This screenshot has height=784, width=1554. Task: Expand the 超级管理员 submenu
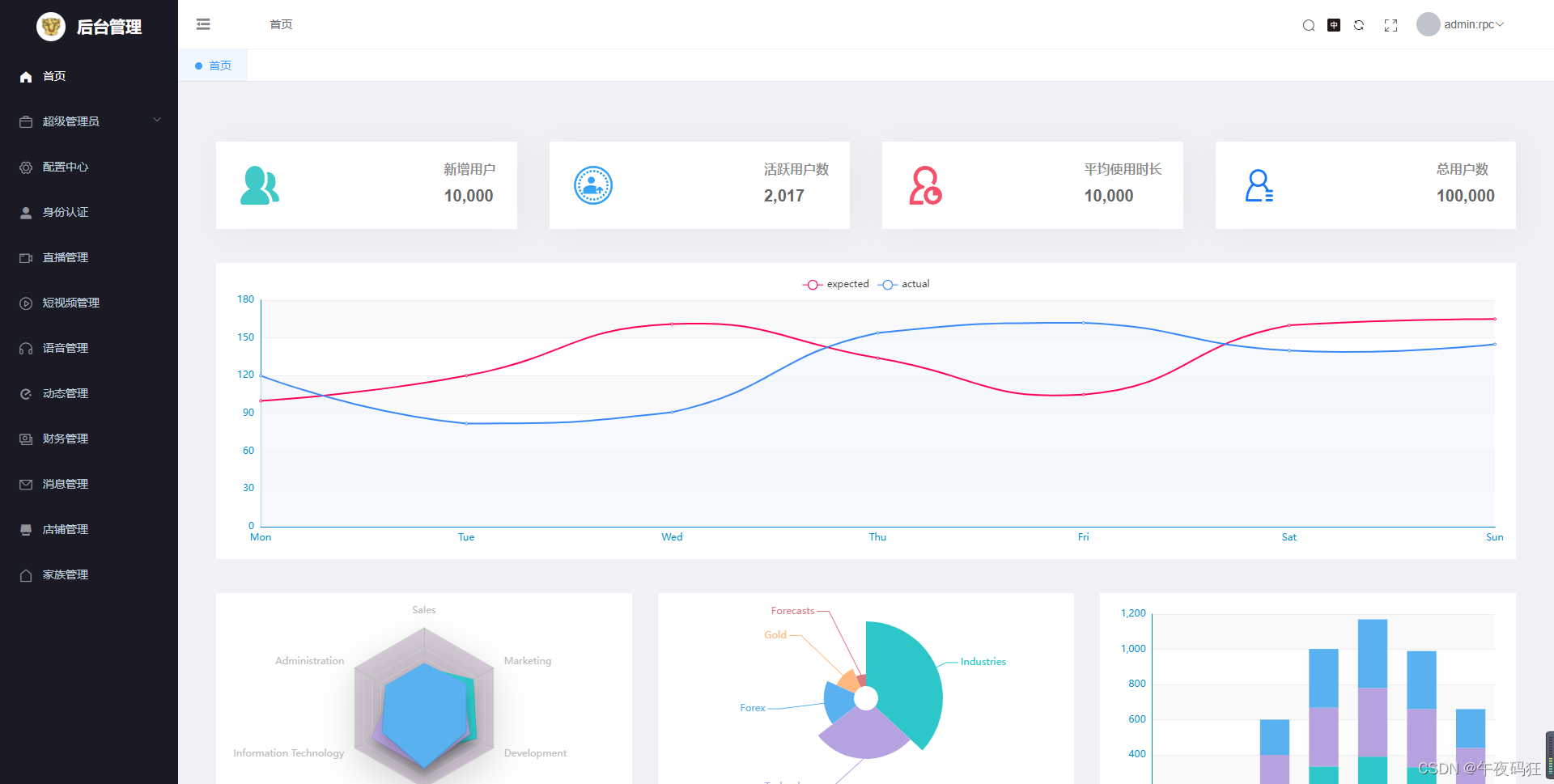point(89,121)
